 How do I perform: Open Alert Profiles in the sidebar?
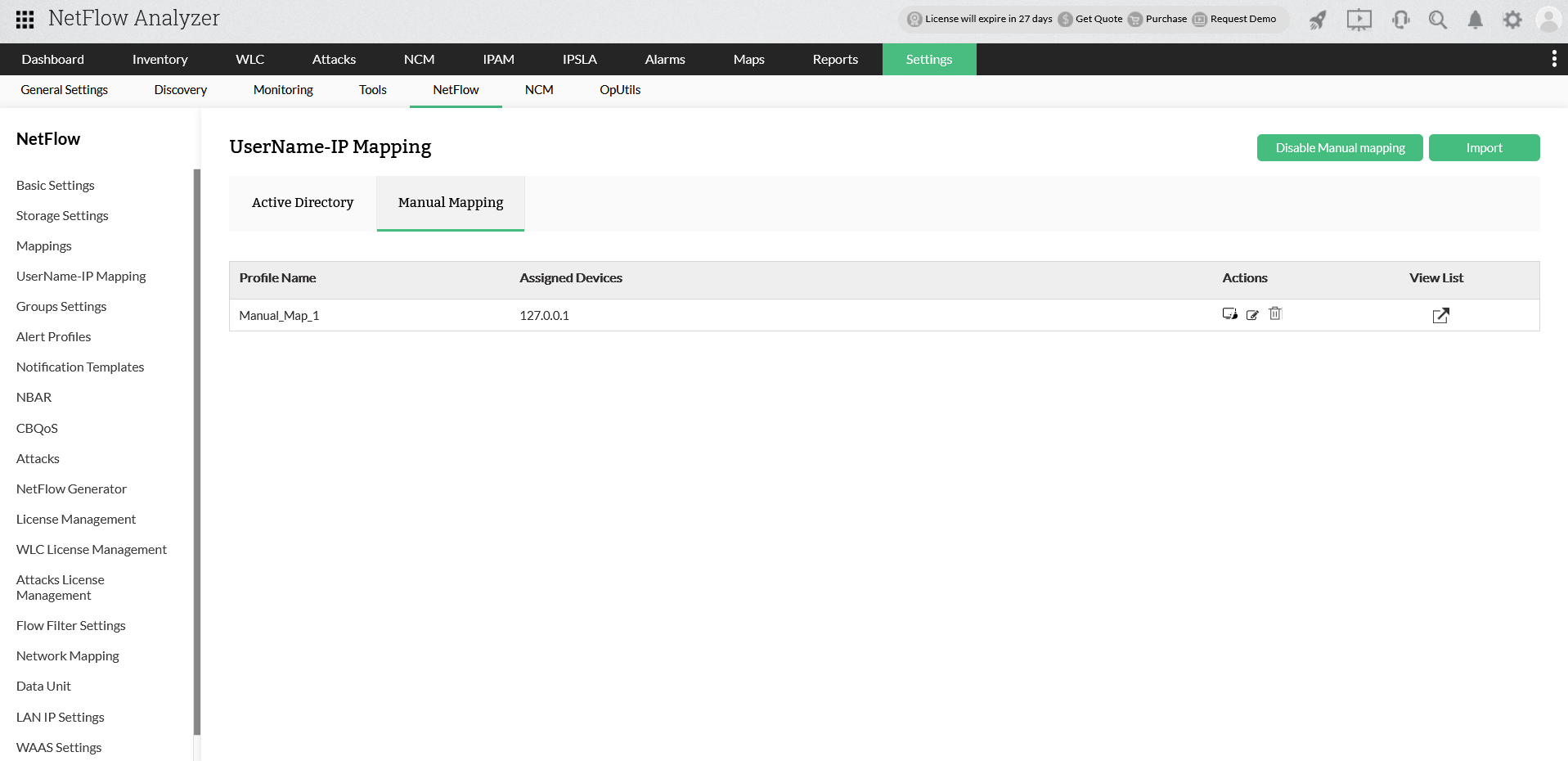click(x=54, y=337)
